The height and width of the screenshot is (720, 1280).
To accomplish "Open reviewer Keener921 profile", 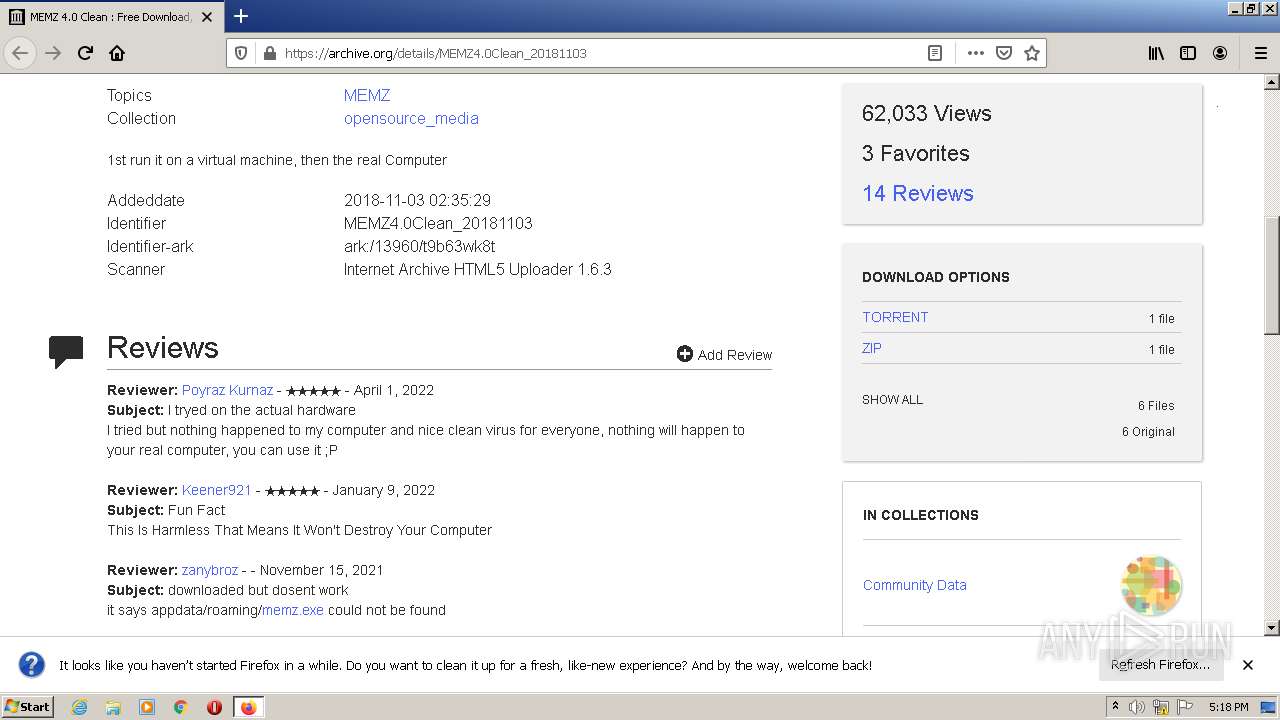I will click(x=216, y=490).
